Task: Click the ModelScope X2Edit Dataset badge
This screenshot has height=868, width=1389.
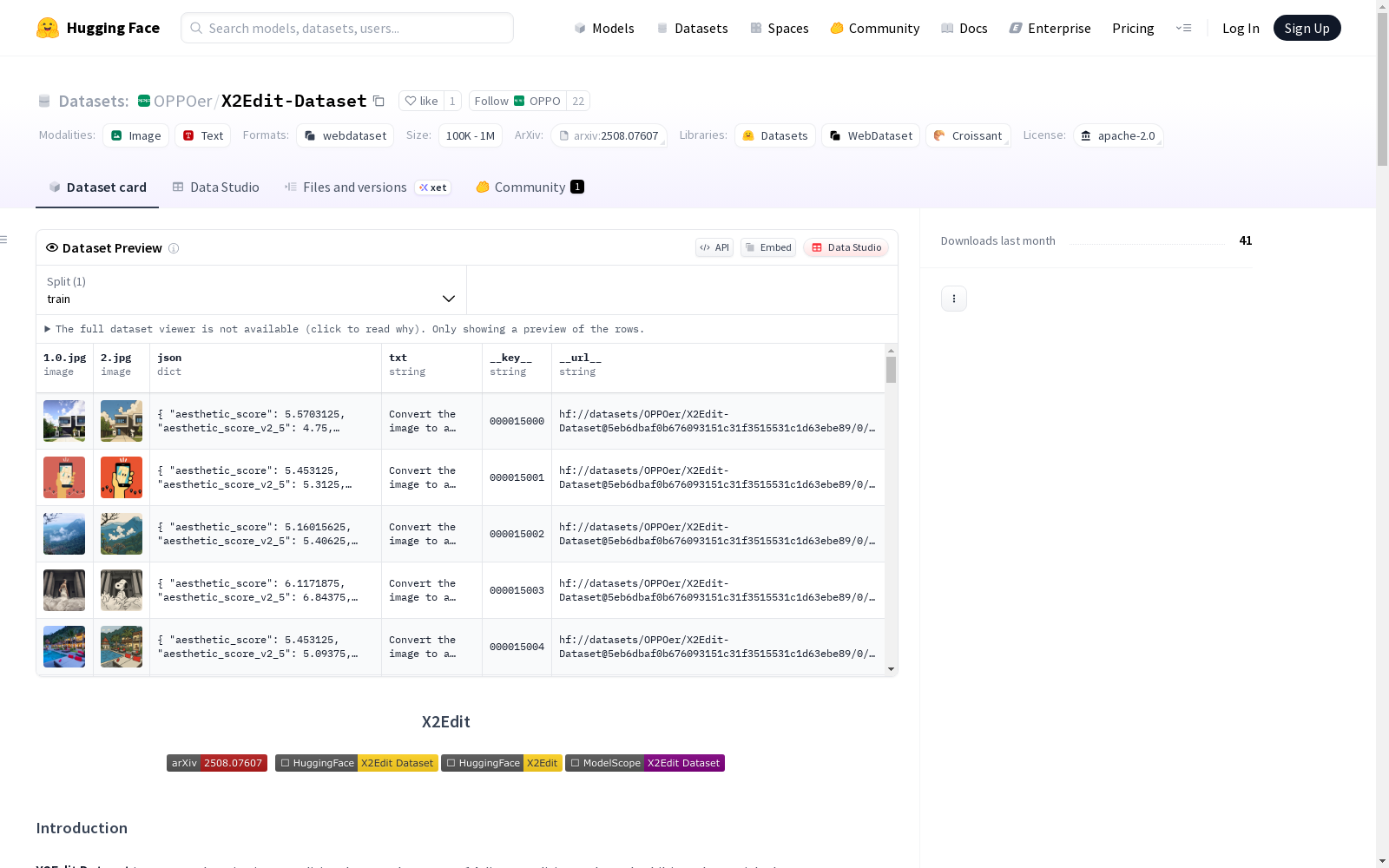Action: (645, 763)
